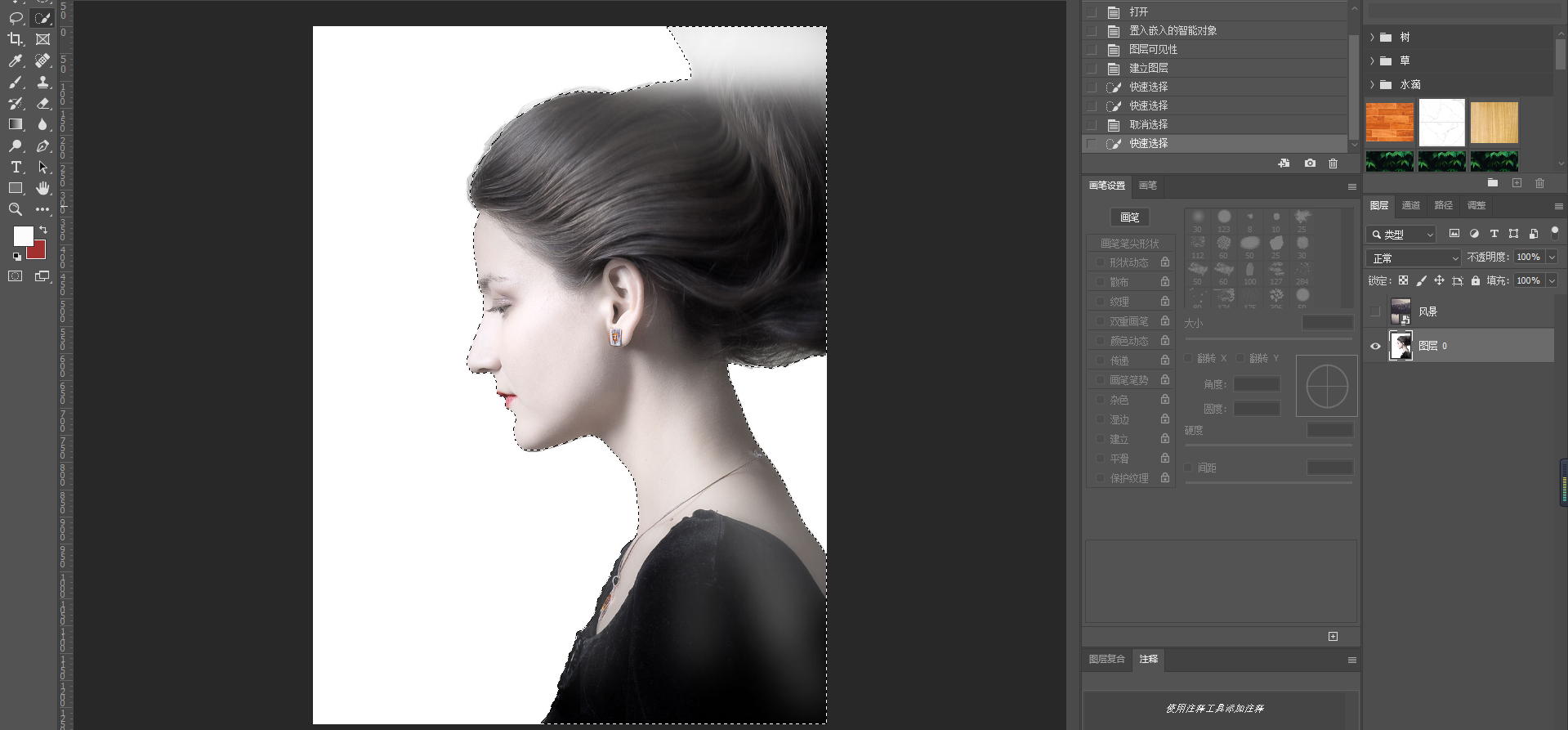Select the Pen tool
This screenshot has width=1568, height=730.
(42, 146)
